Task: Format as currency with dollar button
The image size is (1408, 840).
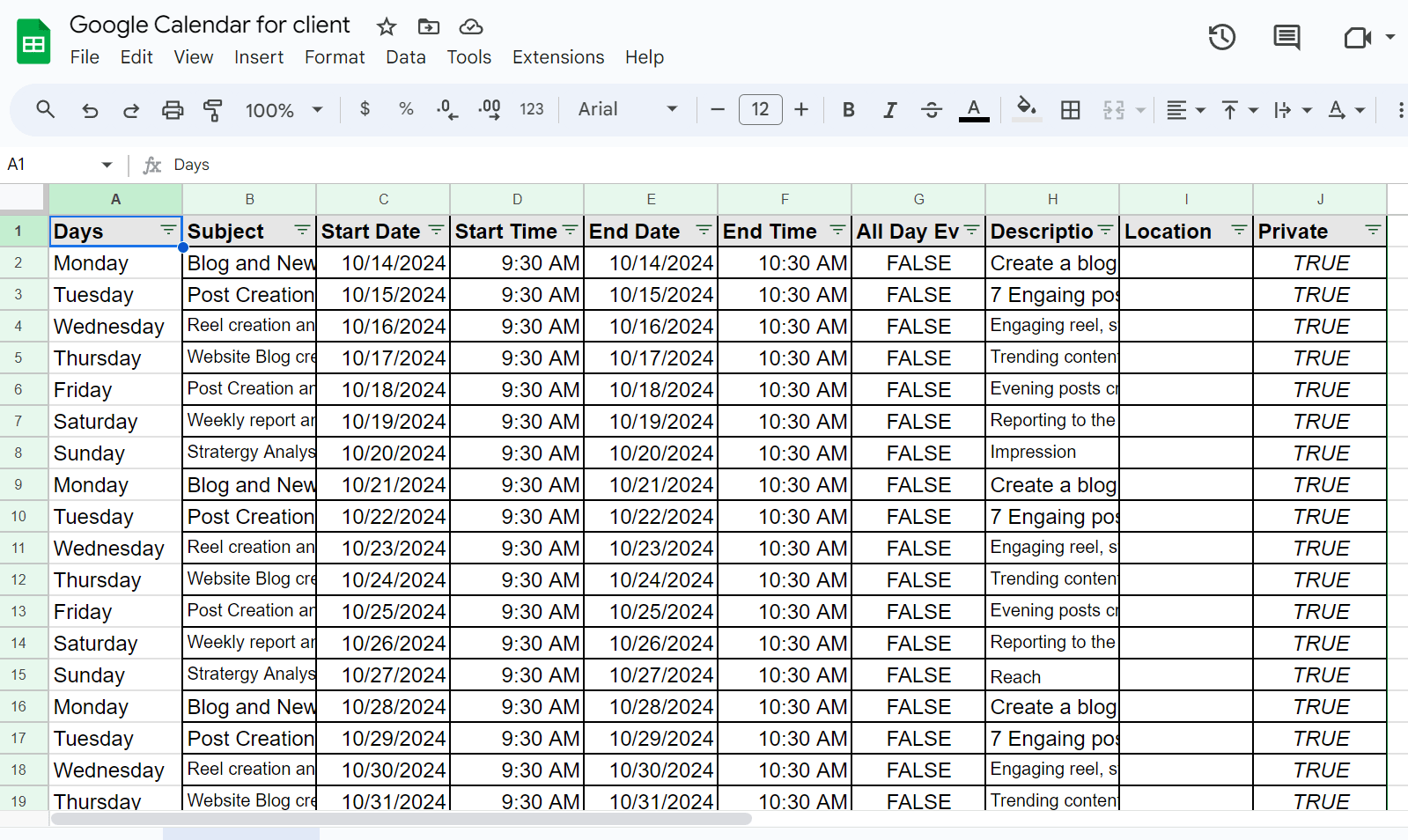Action: pos(365,109)
